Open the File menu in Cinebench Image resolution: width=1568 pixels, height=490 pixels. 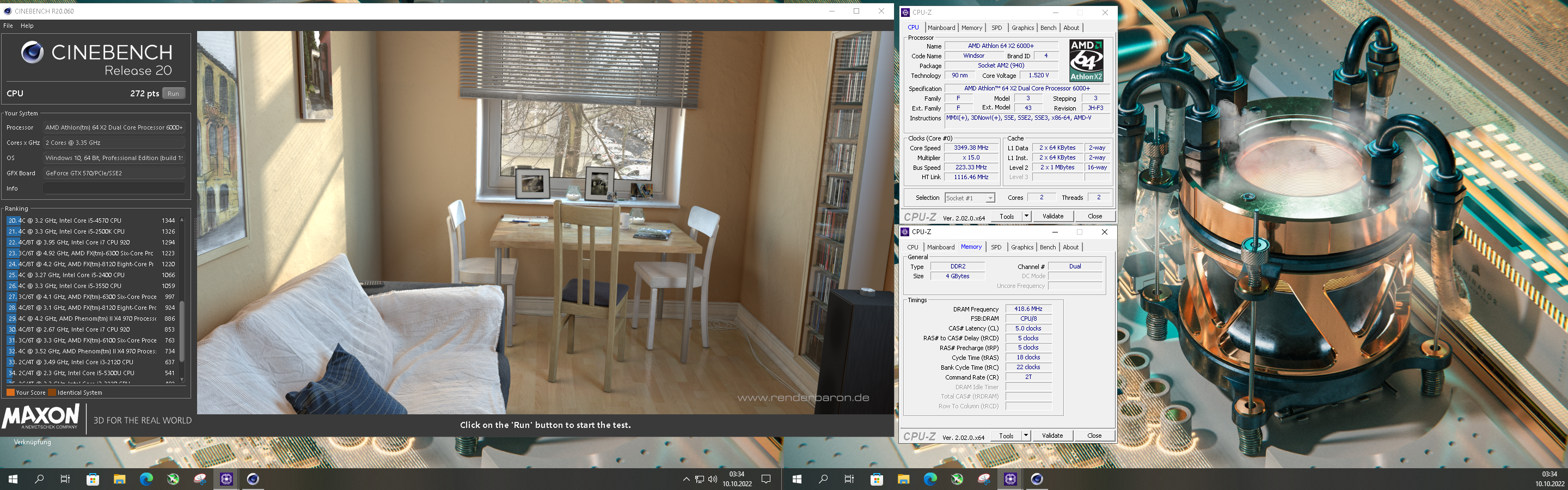pyautogui.click(x=8, y=26)
